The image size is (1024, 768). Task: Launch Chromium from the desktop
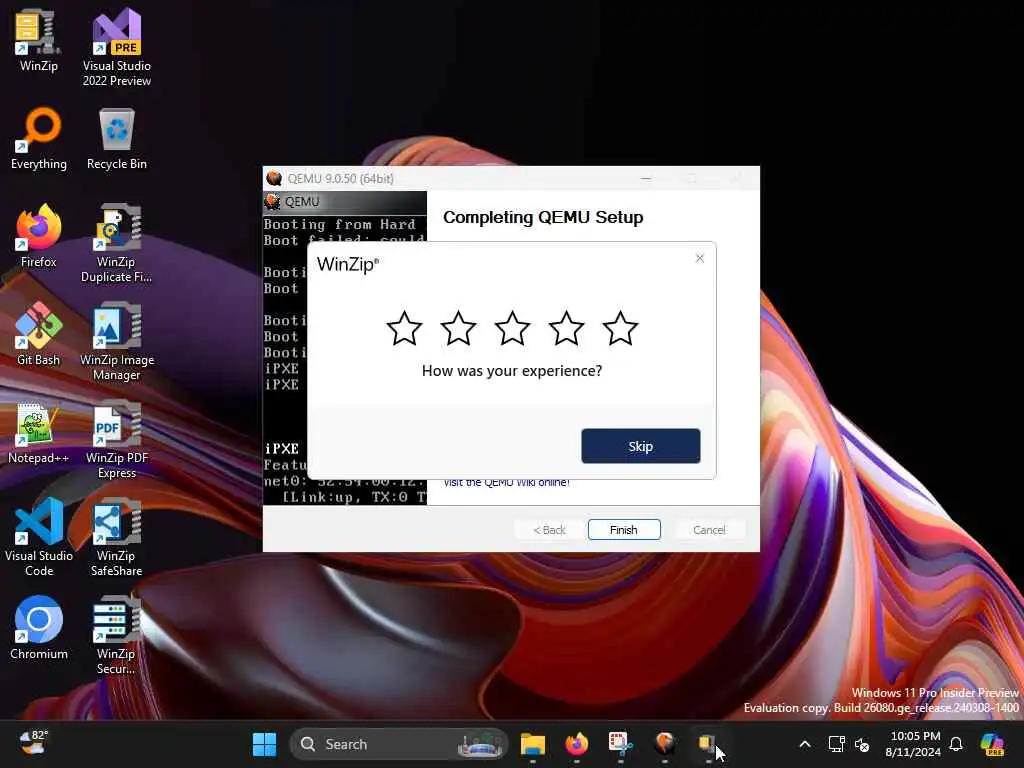tap(39, 628)
